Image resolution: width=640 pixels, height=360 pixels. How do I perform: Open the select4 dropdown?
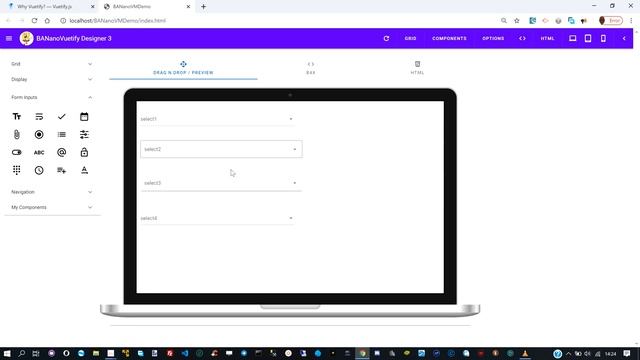click(x=217, y=218)
